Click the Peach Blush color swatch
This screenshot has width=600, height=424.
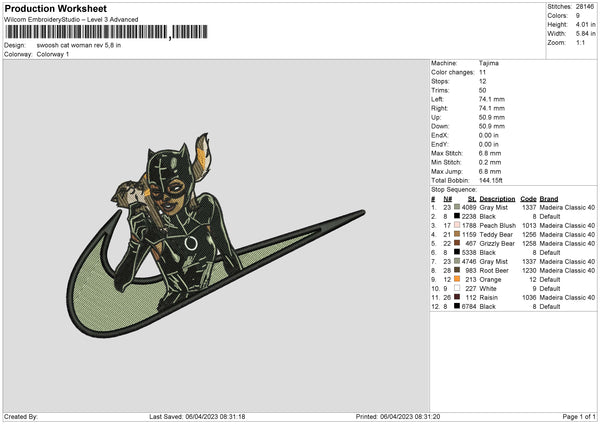click(457, 225)
